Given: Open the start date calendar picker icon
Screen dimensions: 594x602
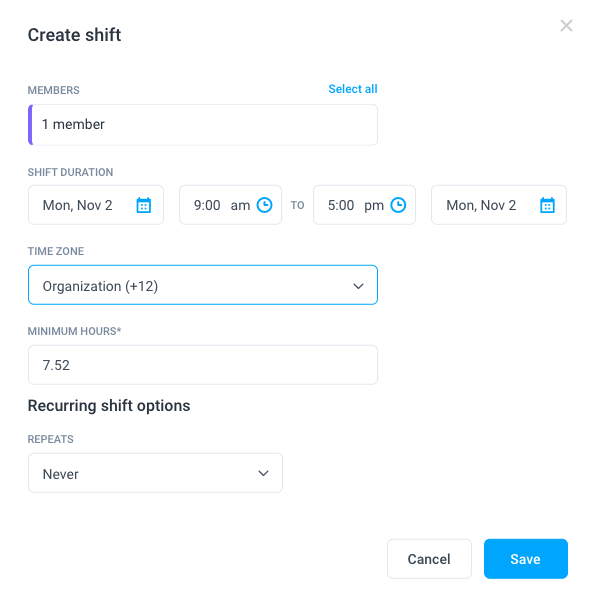Looking at the screenshot, I should (x=144, y=205).
